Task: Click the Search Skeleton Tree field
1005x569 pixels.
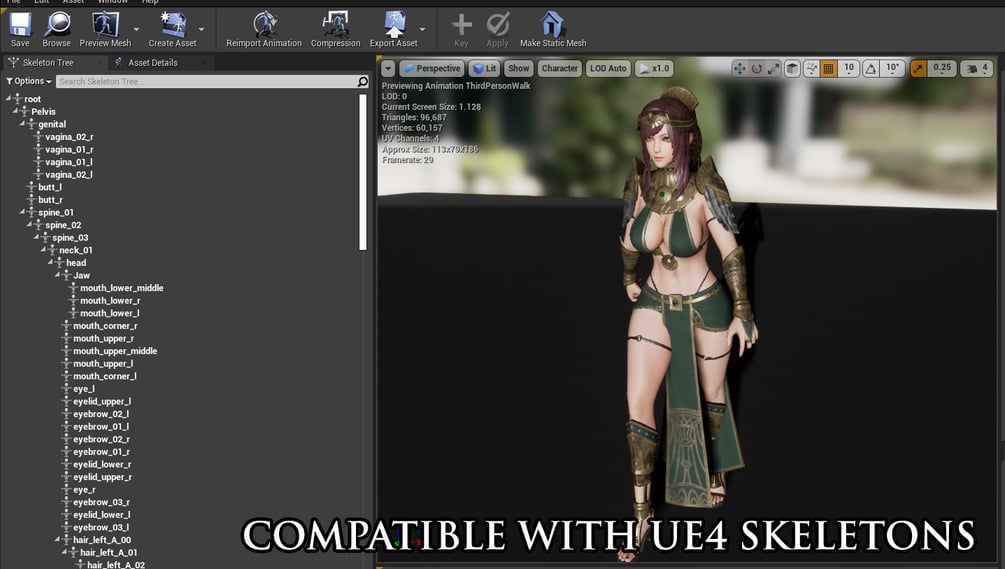Action: pyautogui.click(x=206, y=81)
